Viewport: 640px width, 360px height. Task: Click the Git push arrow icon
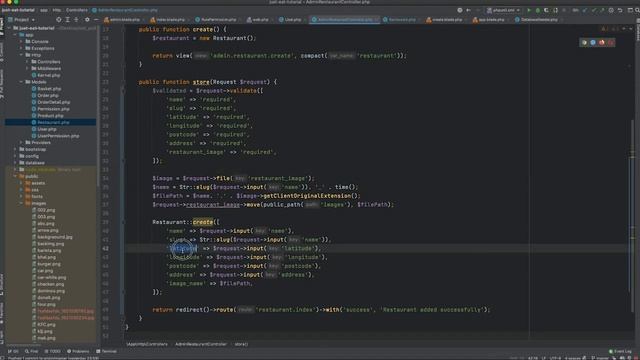tap(602, 10)
